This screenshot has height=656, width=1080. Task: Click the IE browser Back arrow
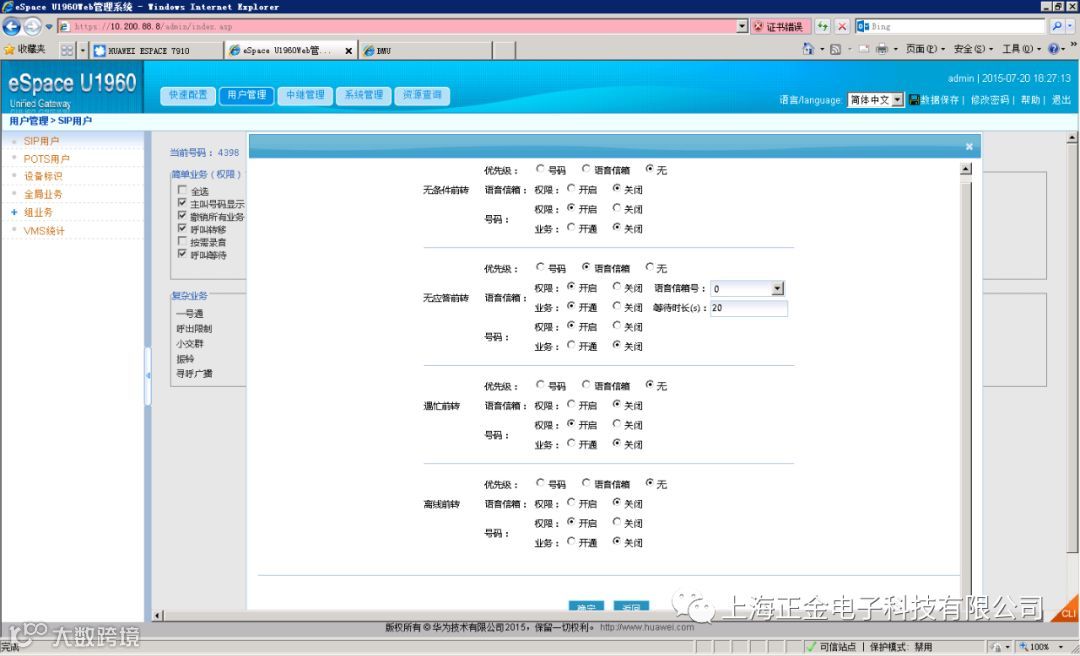12,26
